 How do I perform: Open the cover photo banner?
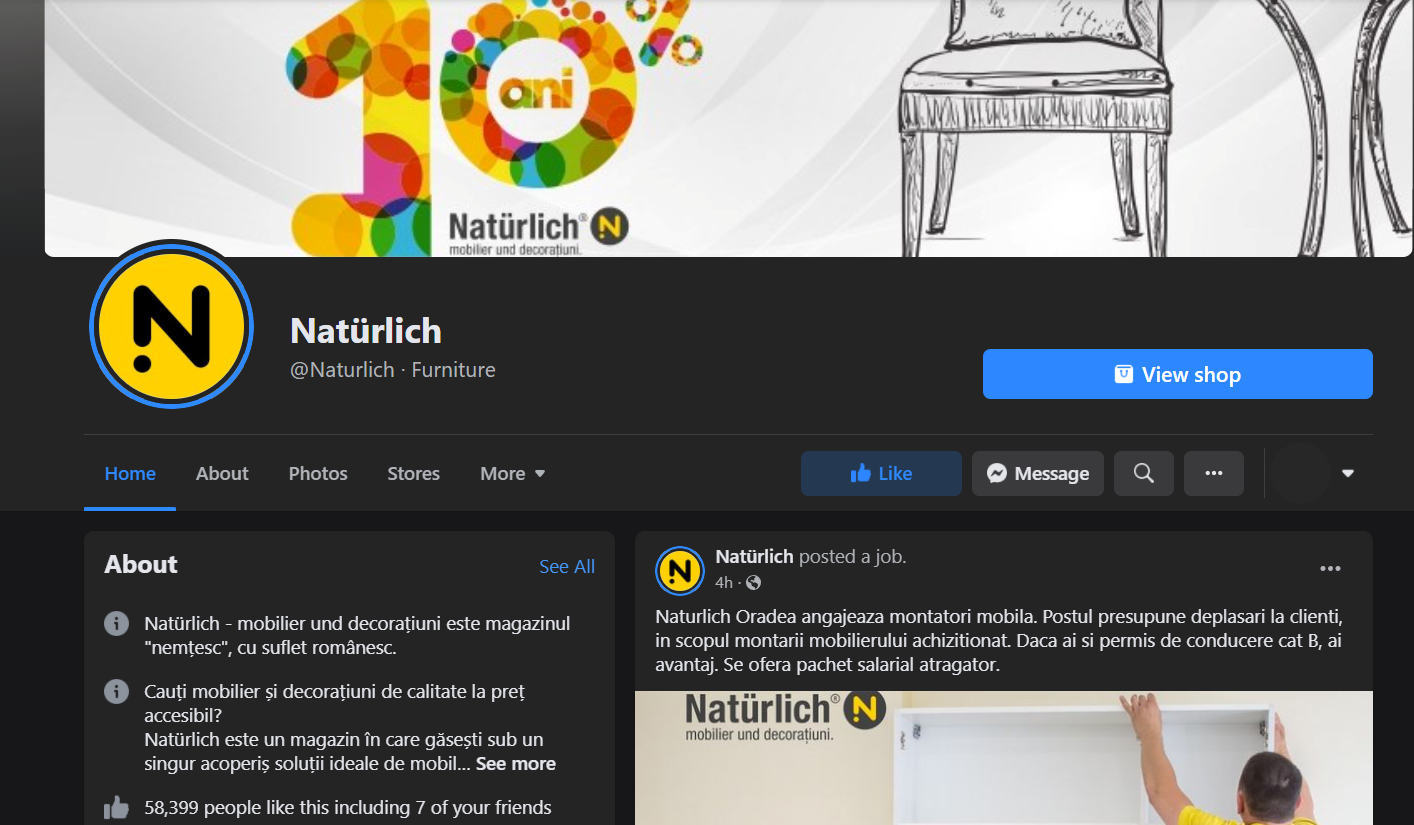click(x=729, y=128)
